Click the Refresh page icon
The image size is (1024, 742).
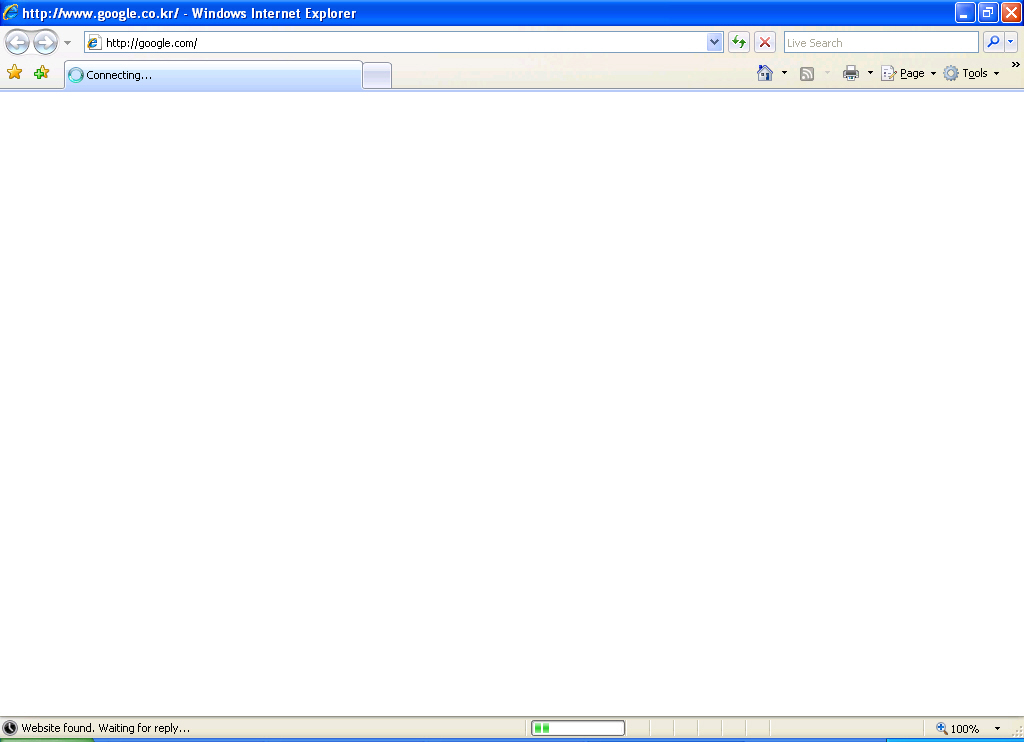(x=739, y=42)
